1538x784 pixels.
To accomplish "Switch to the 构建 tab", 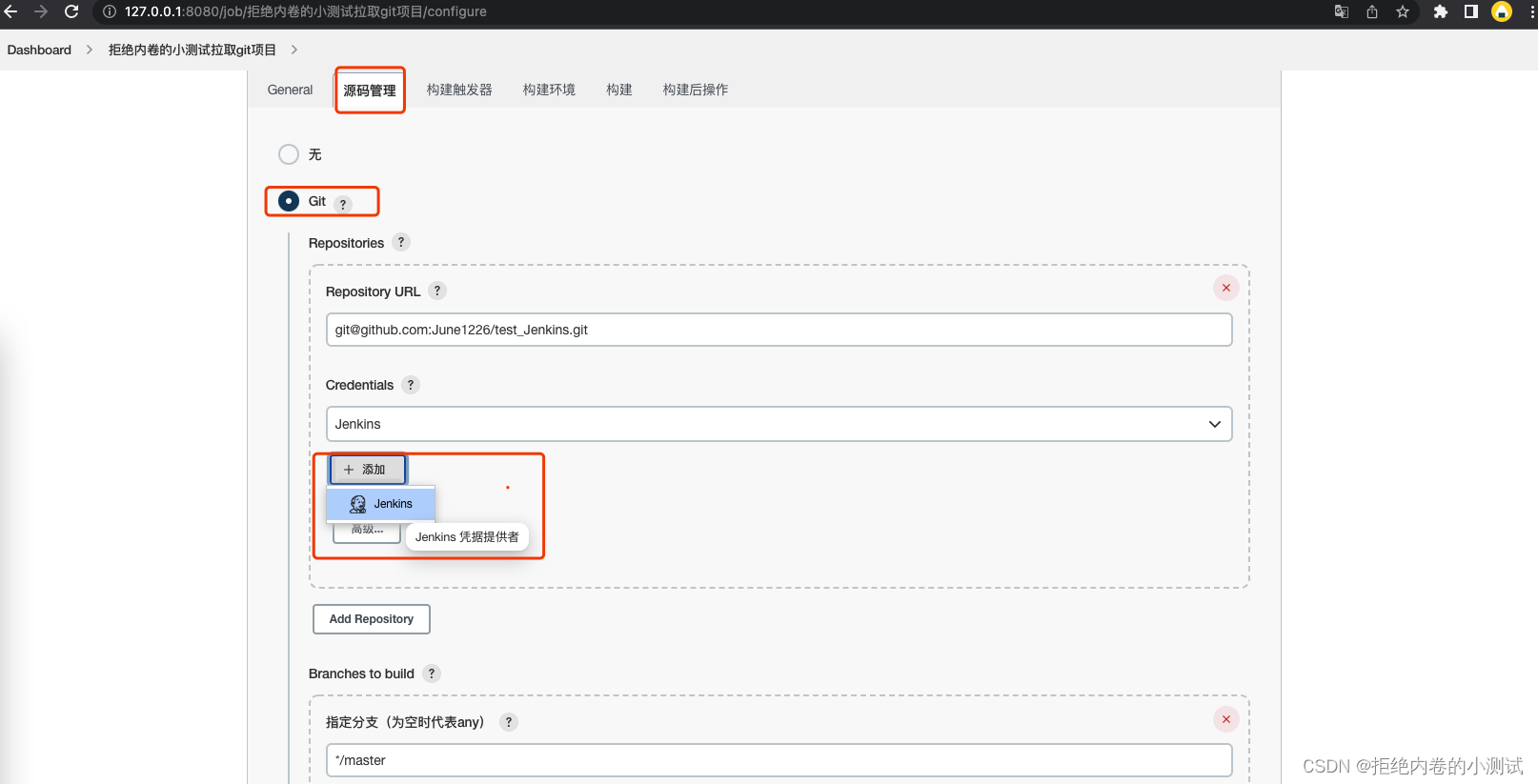I will point(619,90).
